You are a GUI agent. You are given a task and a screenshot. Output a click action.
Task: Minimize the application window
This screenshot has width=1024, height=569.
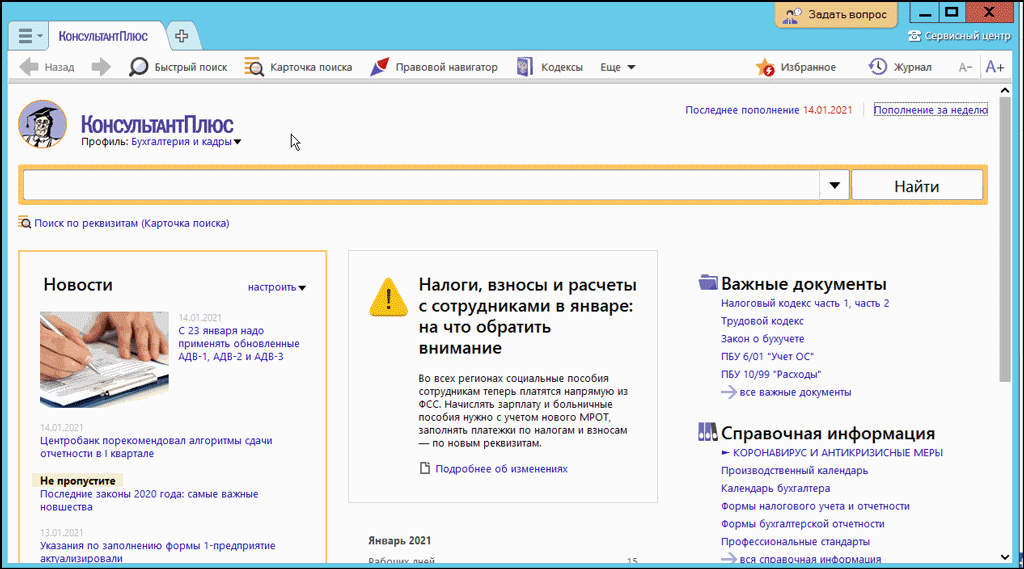(925, 12)
